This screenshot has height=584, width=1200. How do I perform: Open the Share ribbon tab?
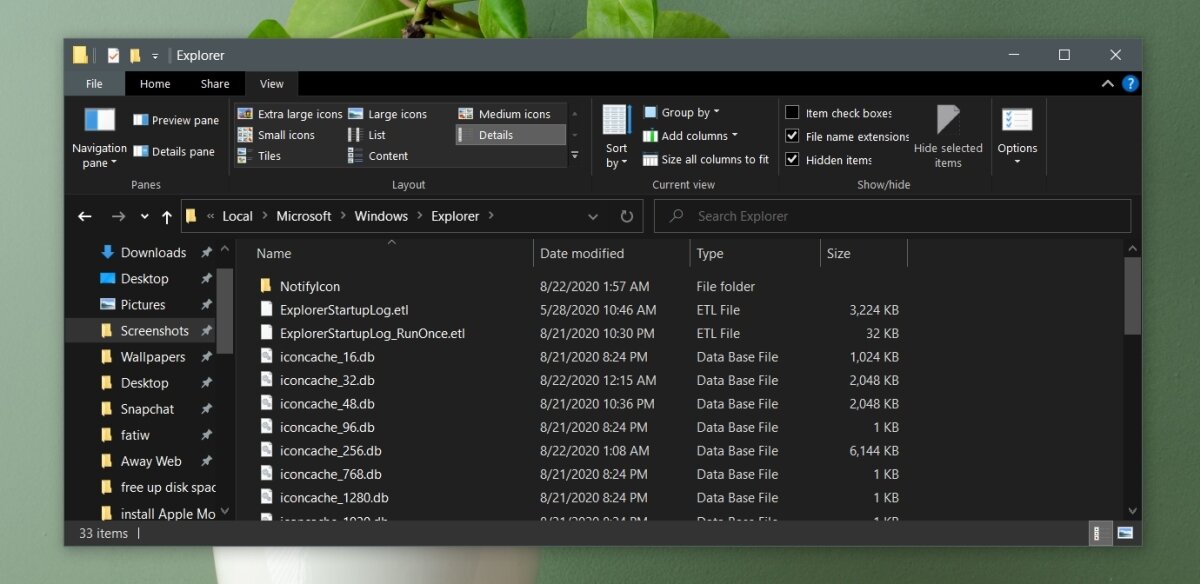(x=215, y=84)
